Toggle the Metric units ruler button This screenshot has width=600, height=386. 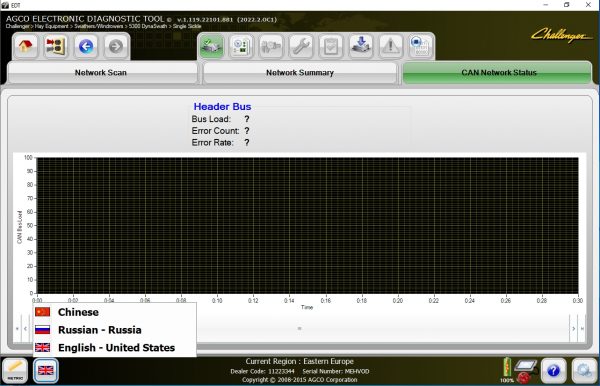pos(15,370)
